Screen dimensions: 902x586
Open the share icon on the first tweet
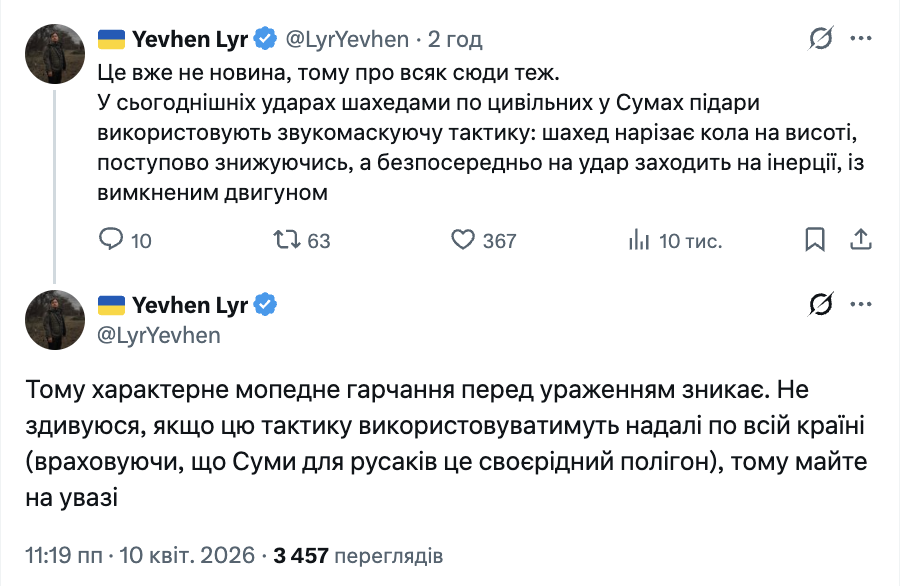861,240
